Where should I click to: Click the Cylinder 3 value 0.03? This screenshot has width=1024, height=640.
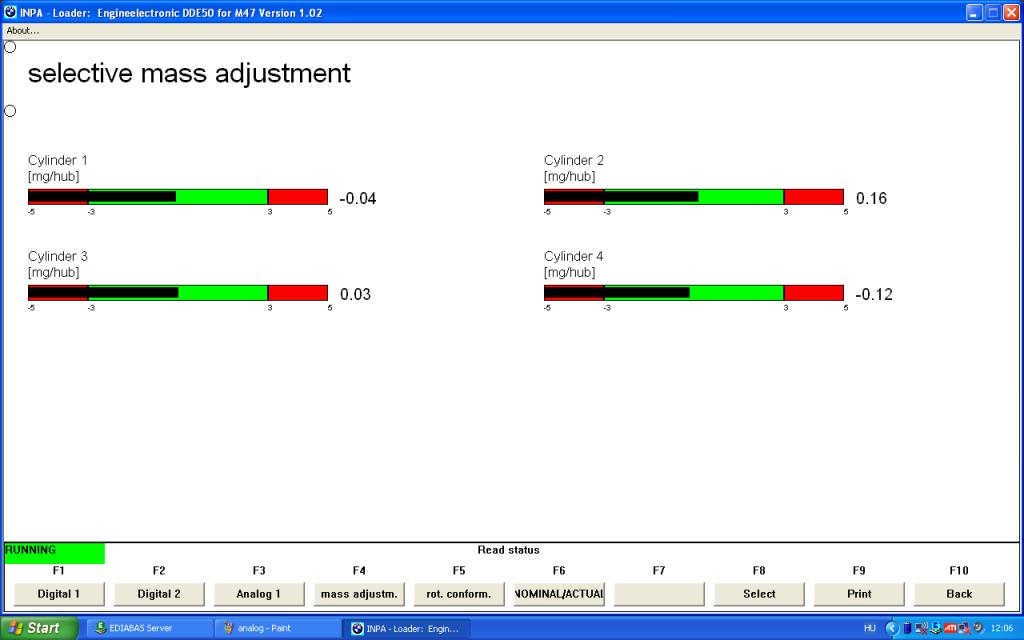[355, 295]
